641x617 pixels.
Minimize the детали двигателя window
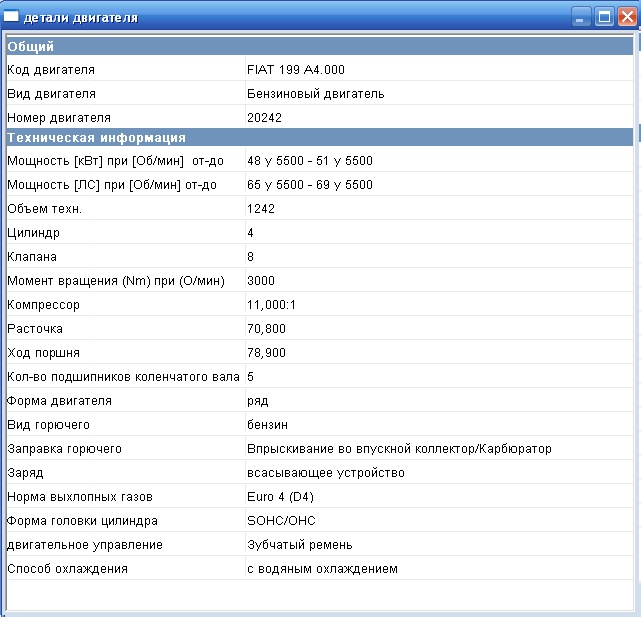pyautogui.click(x=581, y=17)
